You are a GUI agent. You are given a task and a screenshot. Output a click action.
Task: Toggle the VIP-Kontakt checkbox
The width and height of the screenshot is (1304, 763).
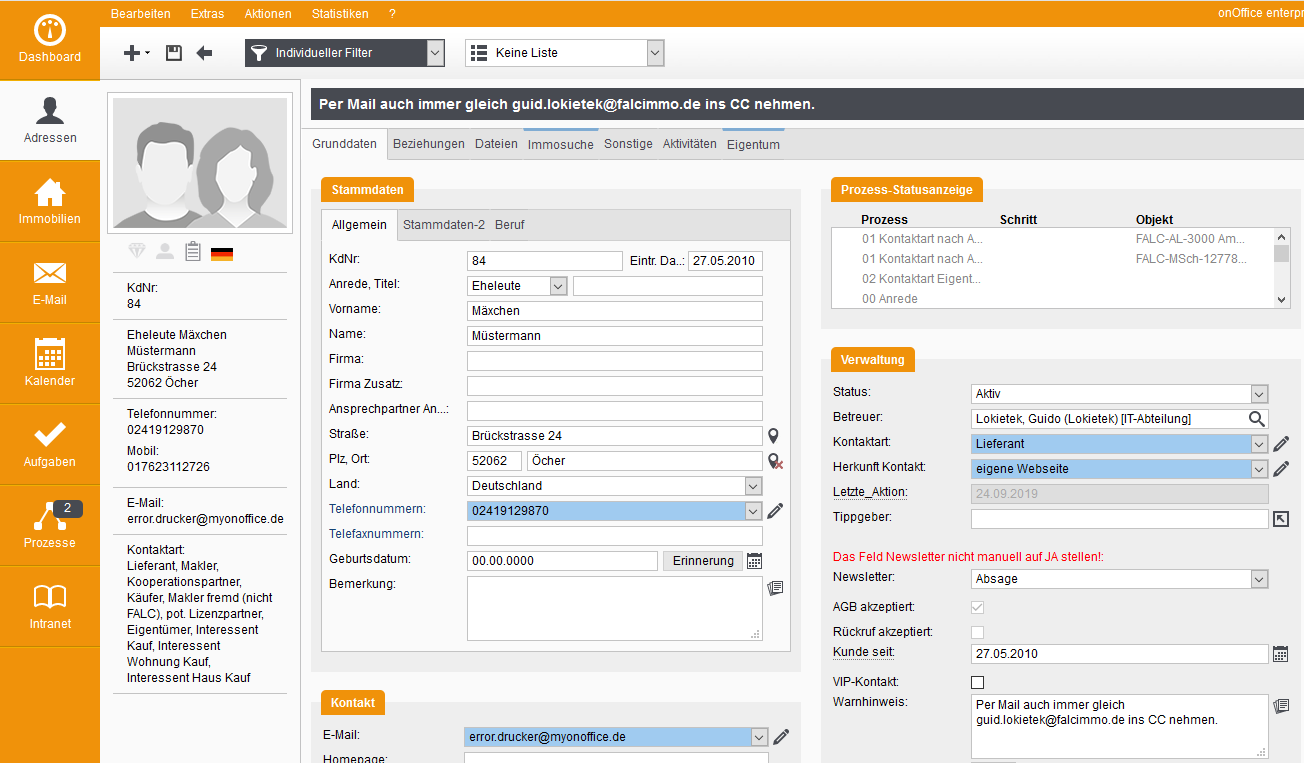pyautogui.click(x=978, y=682)
